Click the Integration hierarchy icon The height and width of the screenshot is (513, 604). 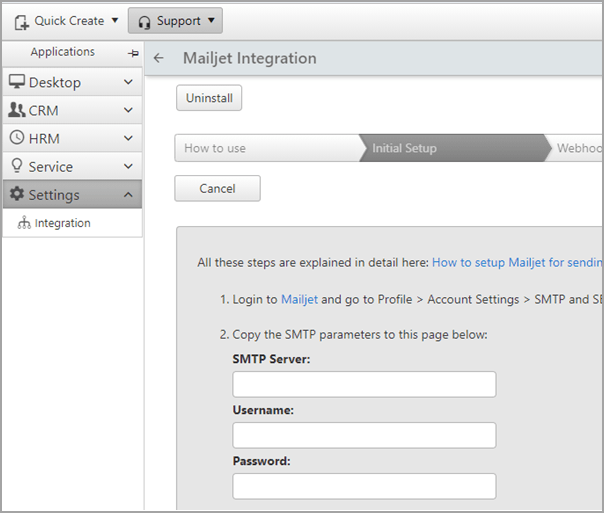click(24, 223)
